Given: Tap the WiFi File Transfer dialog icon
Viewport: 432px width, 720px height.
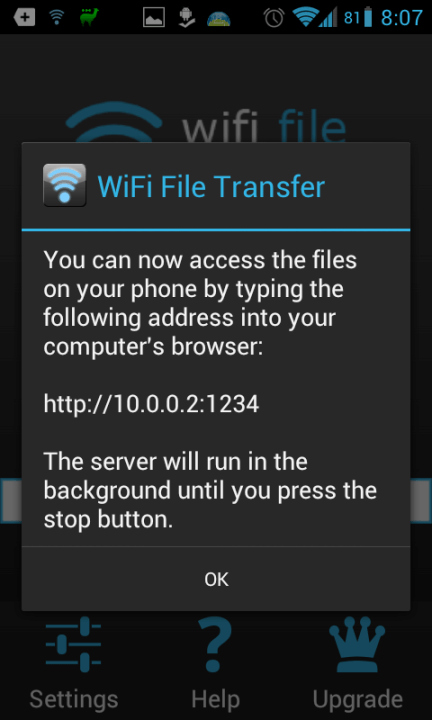Looking at the screenshot, I should (x=65, y=185).
